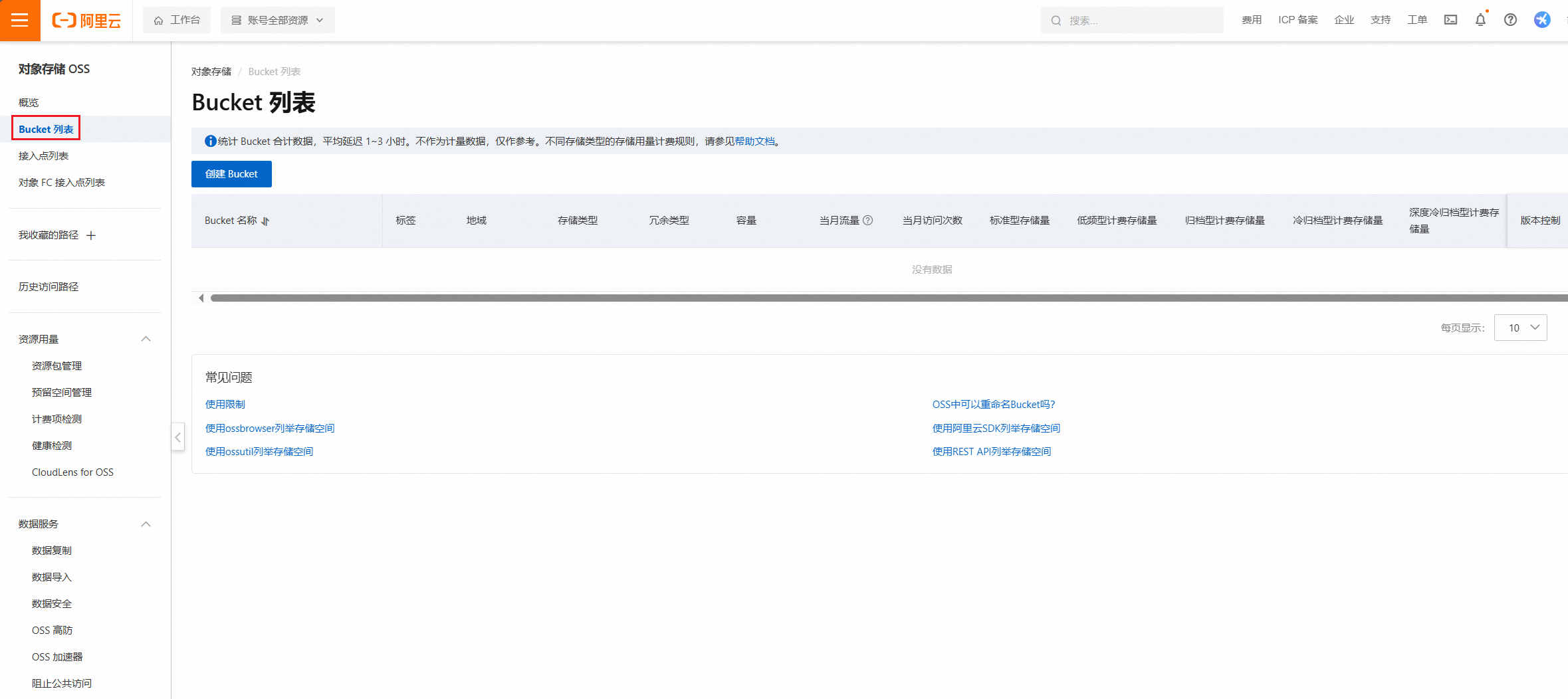1568x699 pixels.
Task: Open 历史访问路径 in the sidebar
Action: [x=49, y=286]
